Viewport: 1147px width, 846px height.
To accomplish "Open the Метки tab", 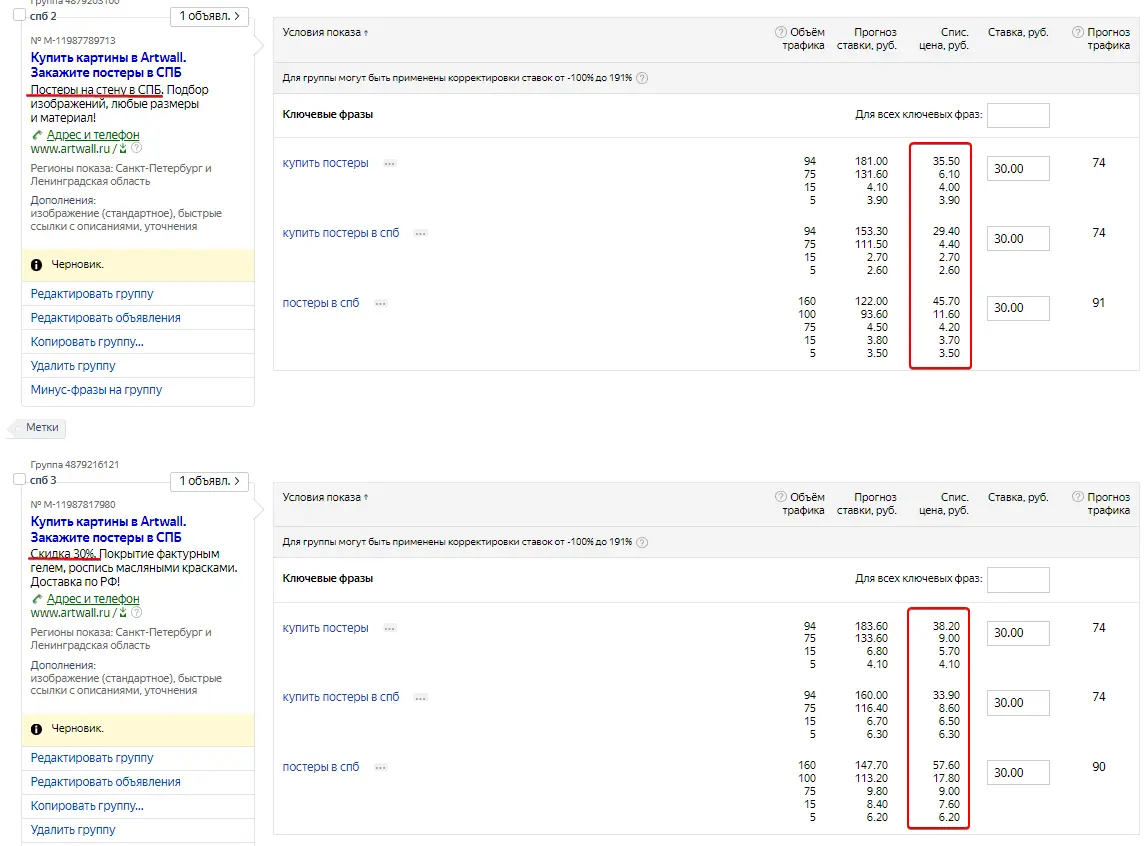I will click(x=41, y=427).
